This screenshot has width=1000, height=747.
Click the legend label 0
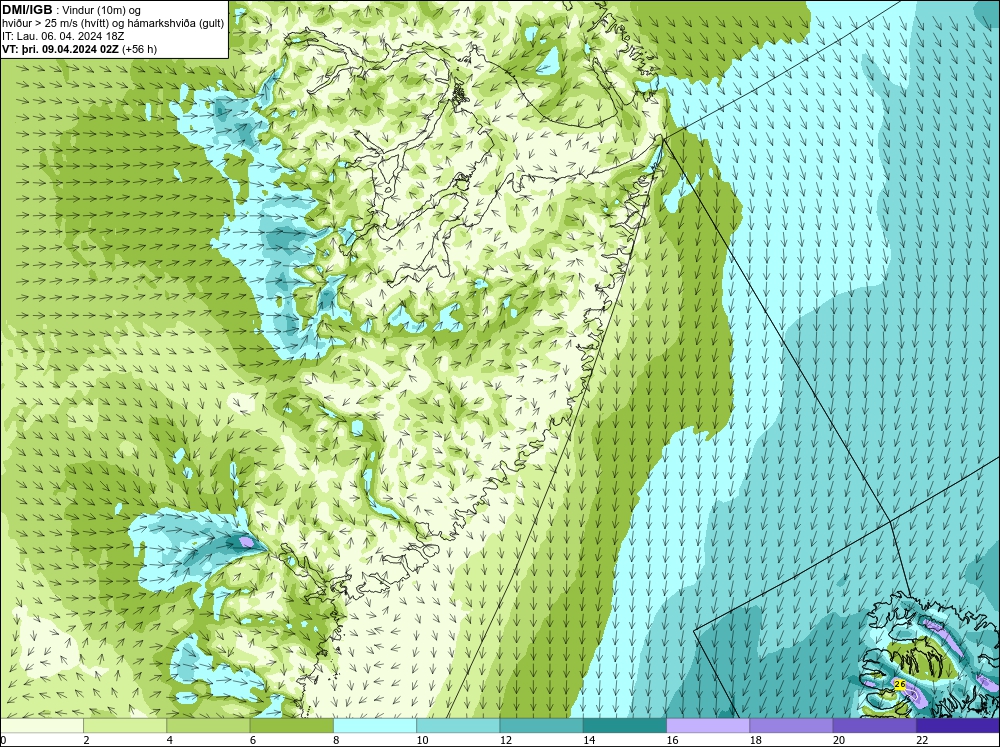pos(3,740)
